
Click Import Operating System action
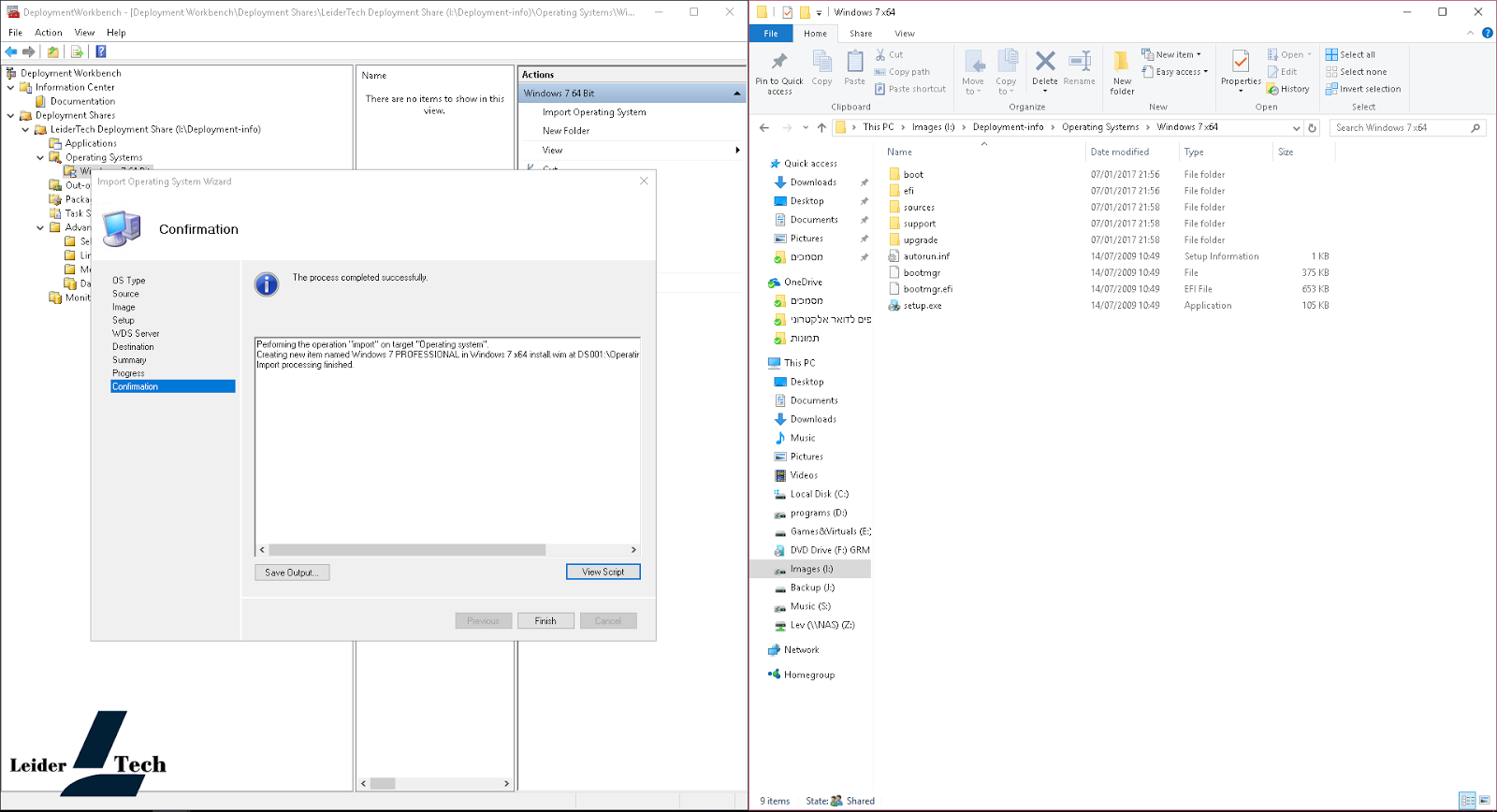594,112
